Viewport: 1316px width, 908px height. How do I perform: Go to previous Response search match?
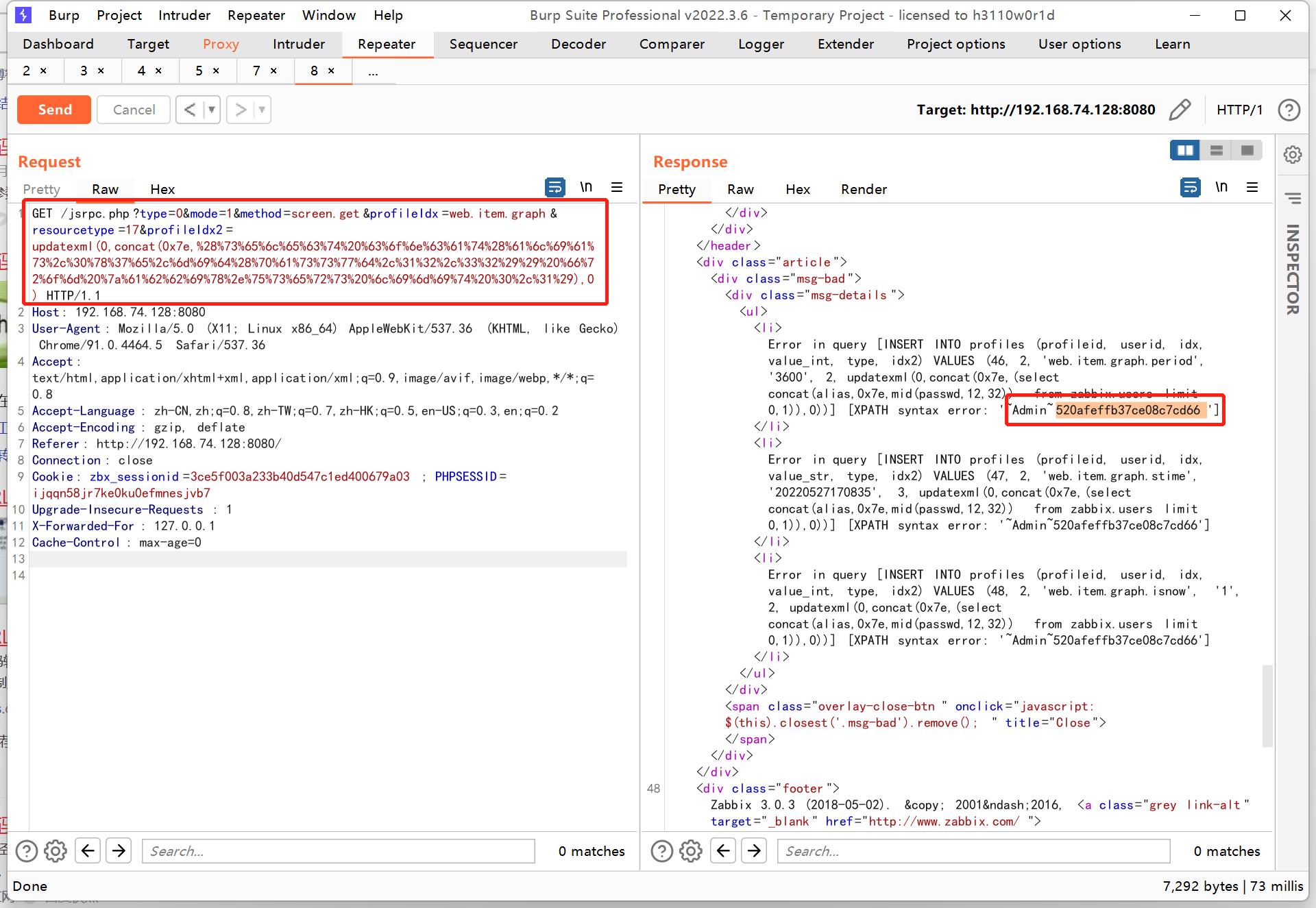[723, 851]
